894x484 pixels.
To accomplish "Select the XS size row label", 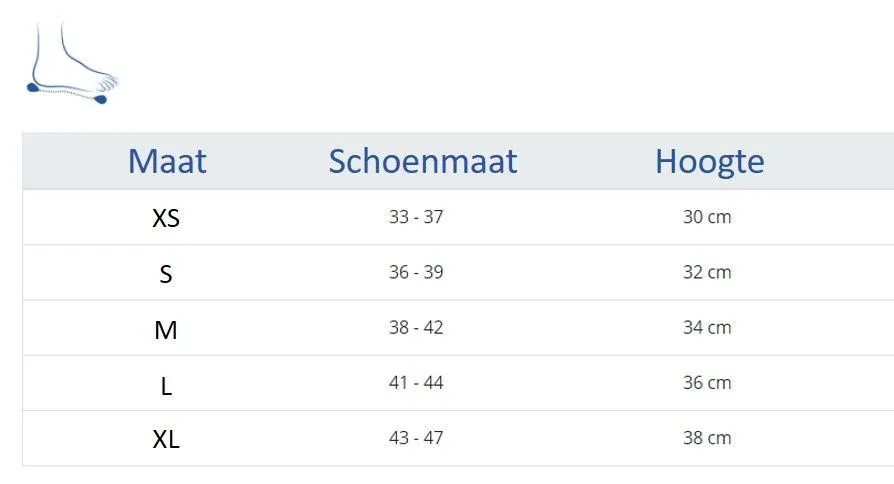I will click(166, 218).
